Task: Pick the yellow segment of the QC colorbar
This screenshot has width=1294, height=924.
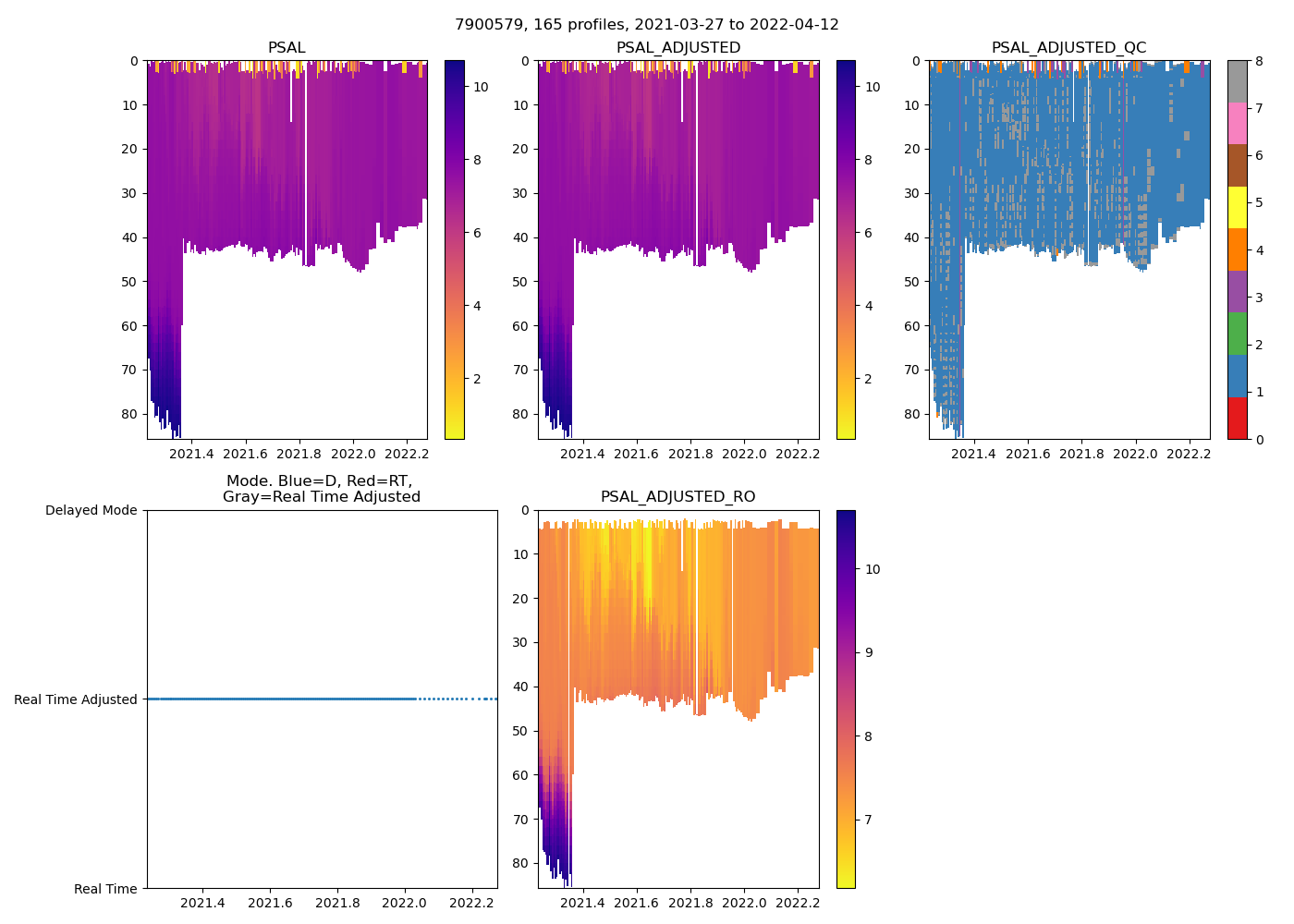Action: (x=1237, y=208)
